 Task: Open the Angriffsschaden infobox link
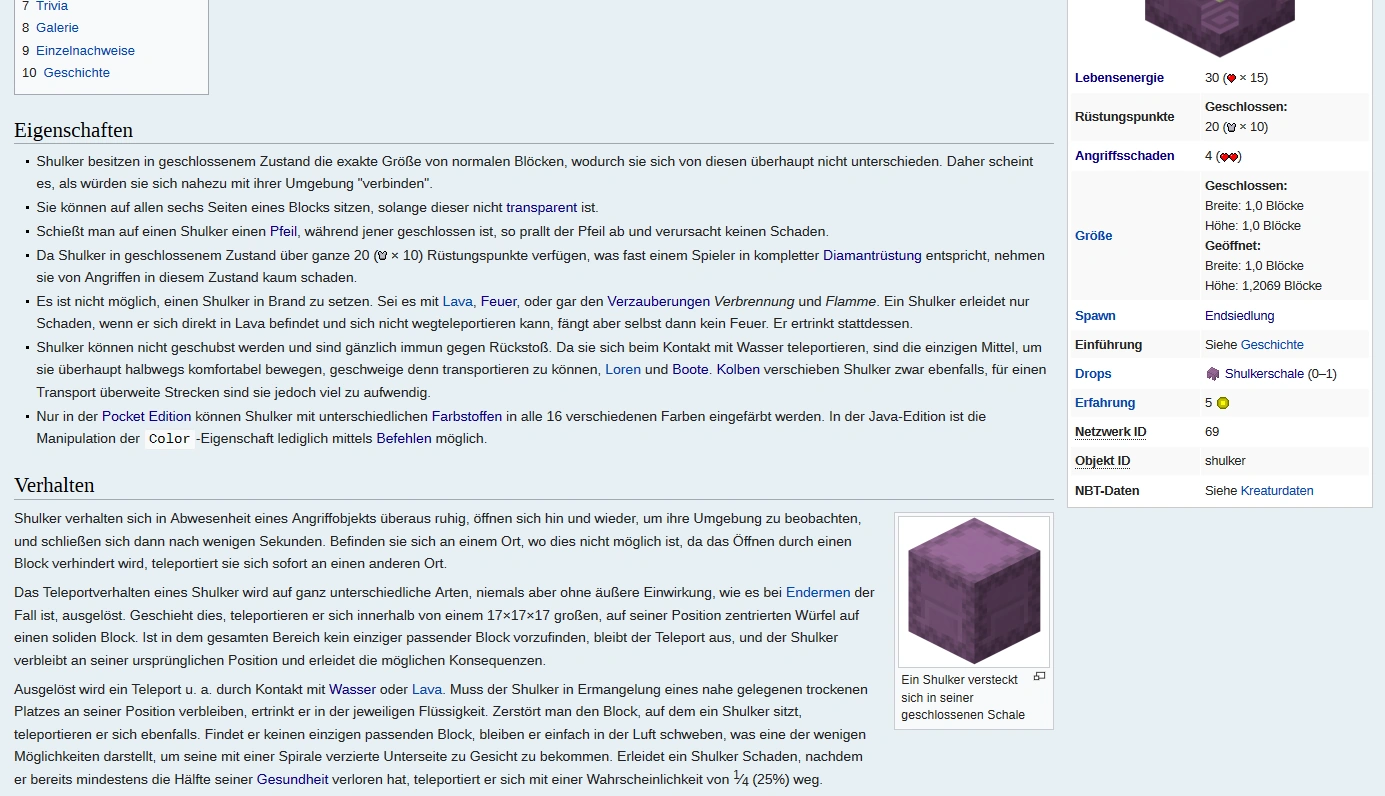[1125, 156]
